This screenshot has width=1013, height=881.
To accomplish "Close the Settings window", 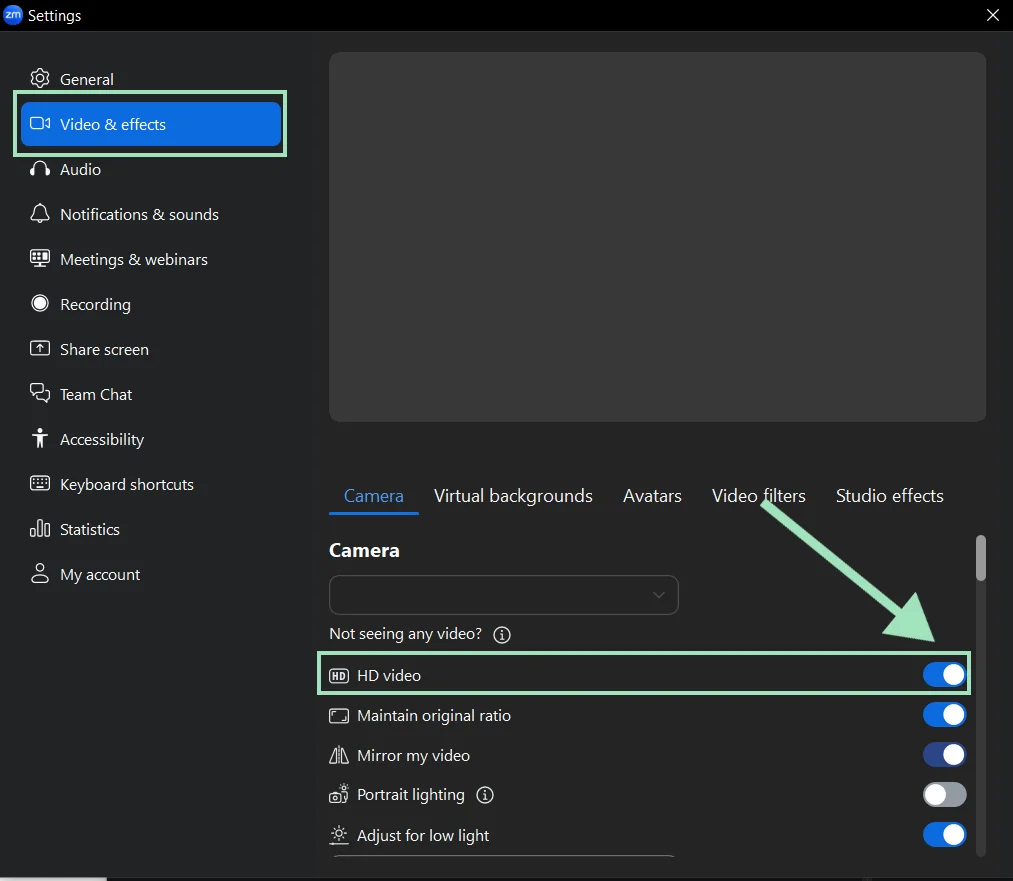I will [992, 15].
